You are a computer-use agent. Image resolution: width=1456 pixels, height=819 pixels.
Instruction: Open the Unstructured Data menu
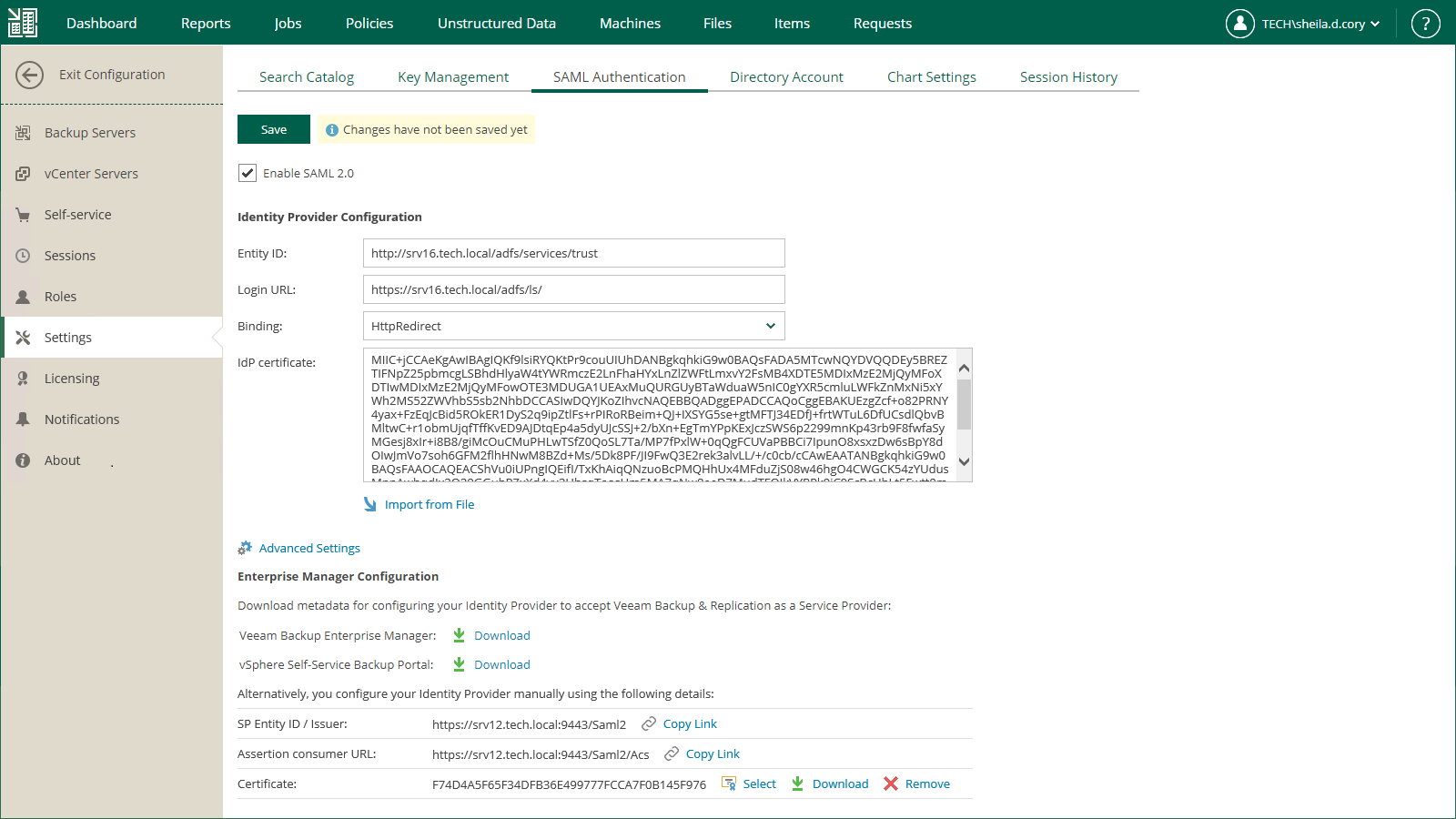tap(497, 24)
